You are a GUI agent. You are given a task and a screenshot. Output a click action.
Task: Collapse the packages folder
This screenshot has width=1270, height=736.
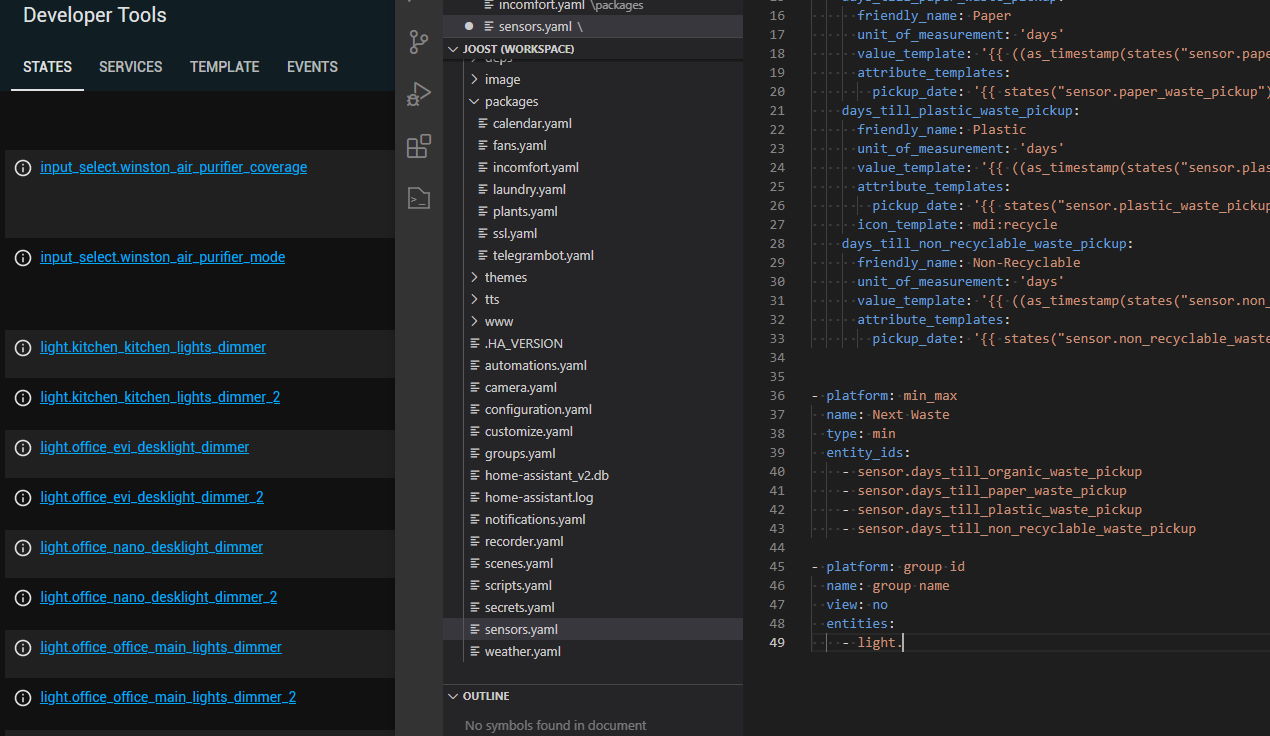(x=473, y=101)
